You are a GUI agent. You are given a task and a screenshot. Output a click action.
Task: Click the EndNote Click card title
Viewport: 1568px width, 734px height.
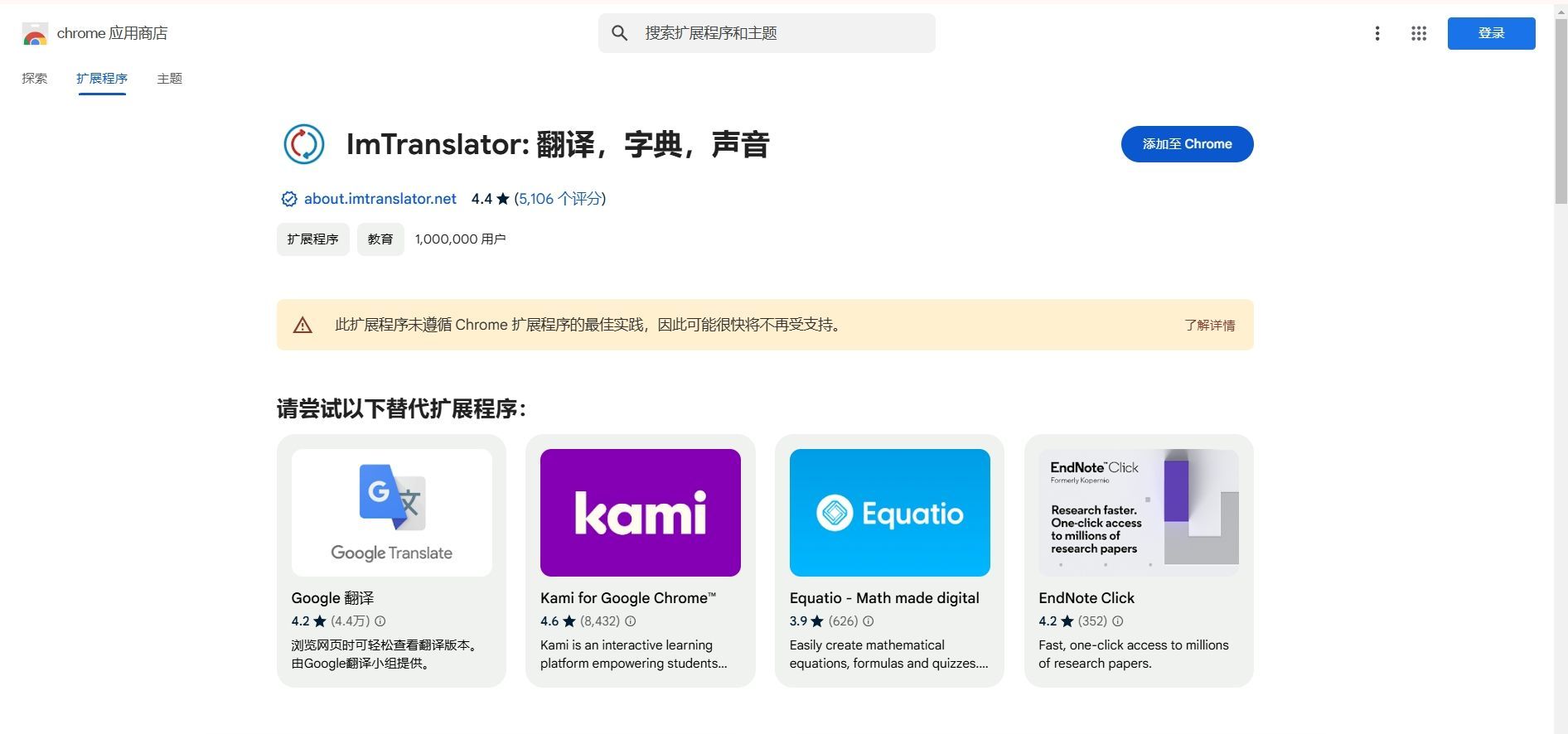pyautogui.click(x=1086, y=598)
